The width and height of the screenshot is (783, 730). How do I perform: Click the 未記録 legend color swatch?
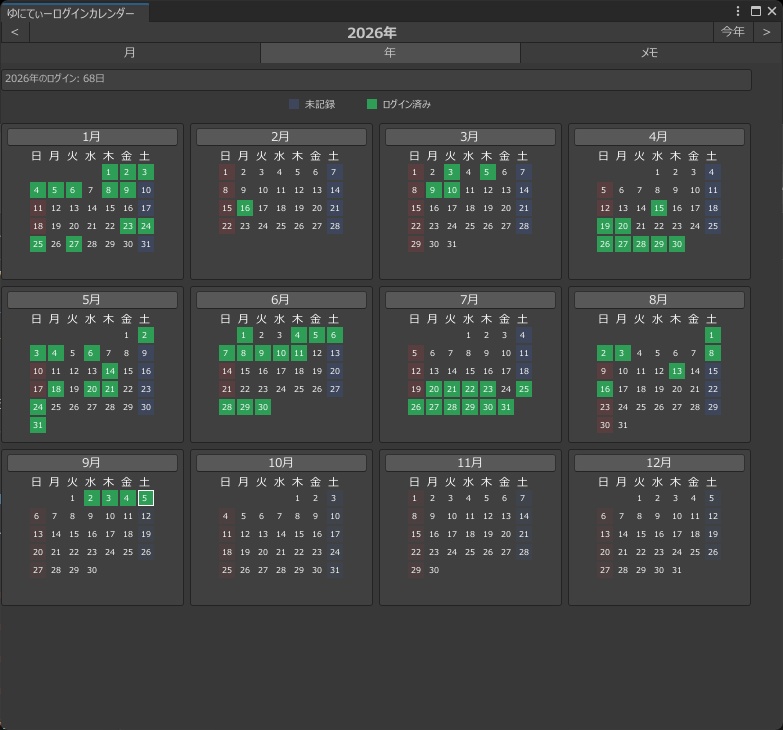click(294, 104)
